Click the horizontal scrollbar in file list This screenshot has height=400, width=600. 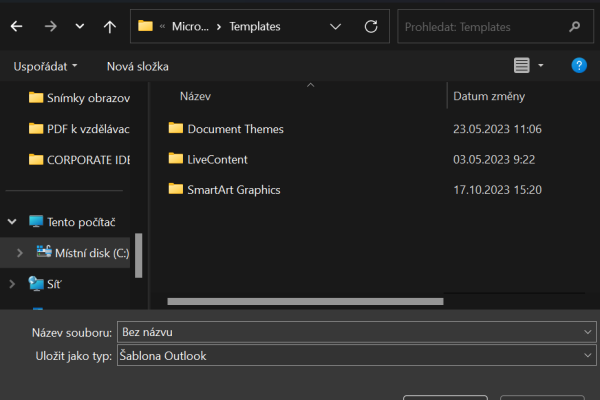(x=305, y=300)
